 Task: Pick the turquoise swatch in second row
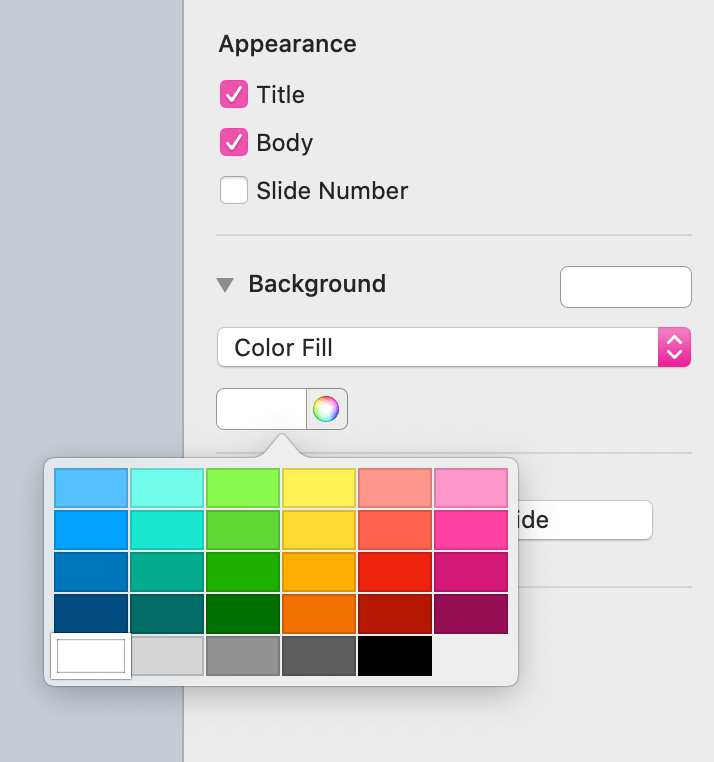click(x=167, y=530)
